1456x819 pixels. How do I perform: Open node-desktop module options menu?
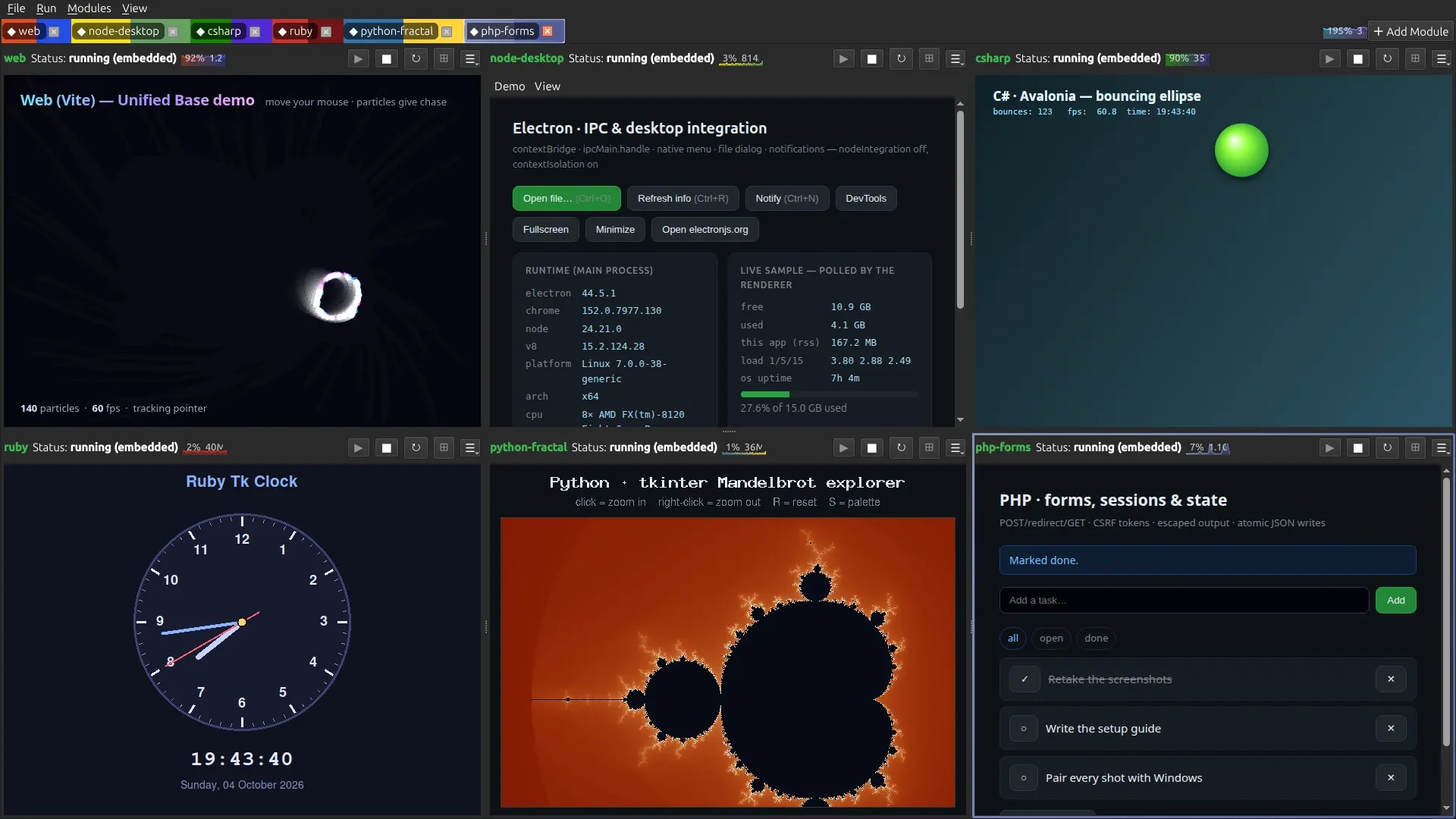tap(956, 58)
